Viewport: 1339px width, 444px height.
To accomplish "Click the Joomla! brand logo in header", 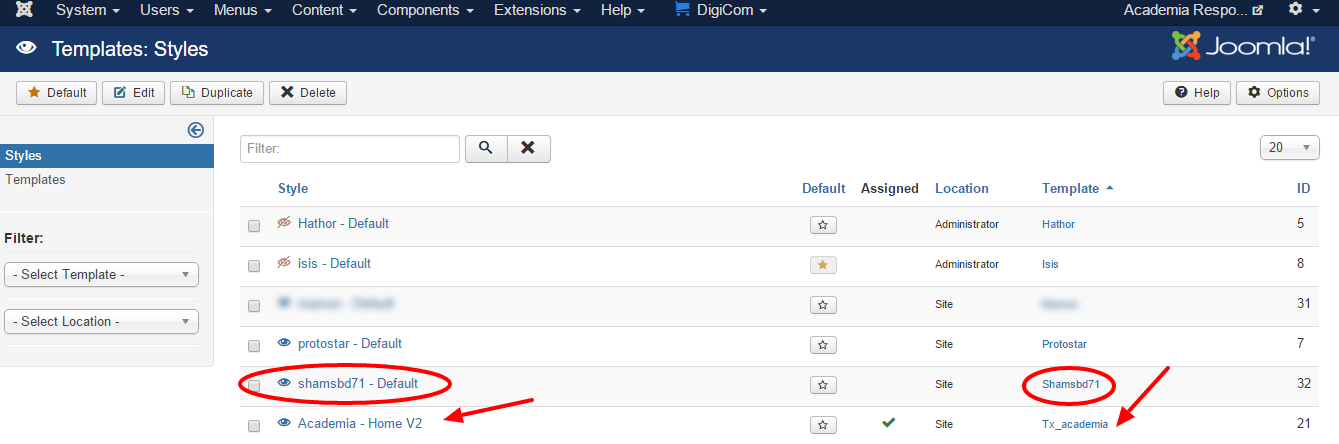I will [x=1243, y=46].
